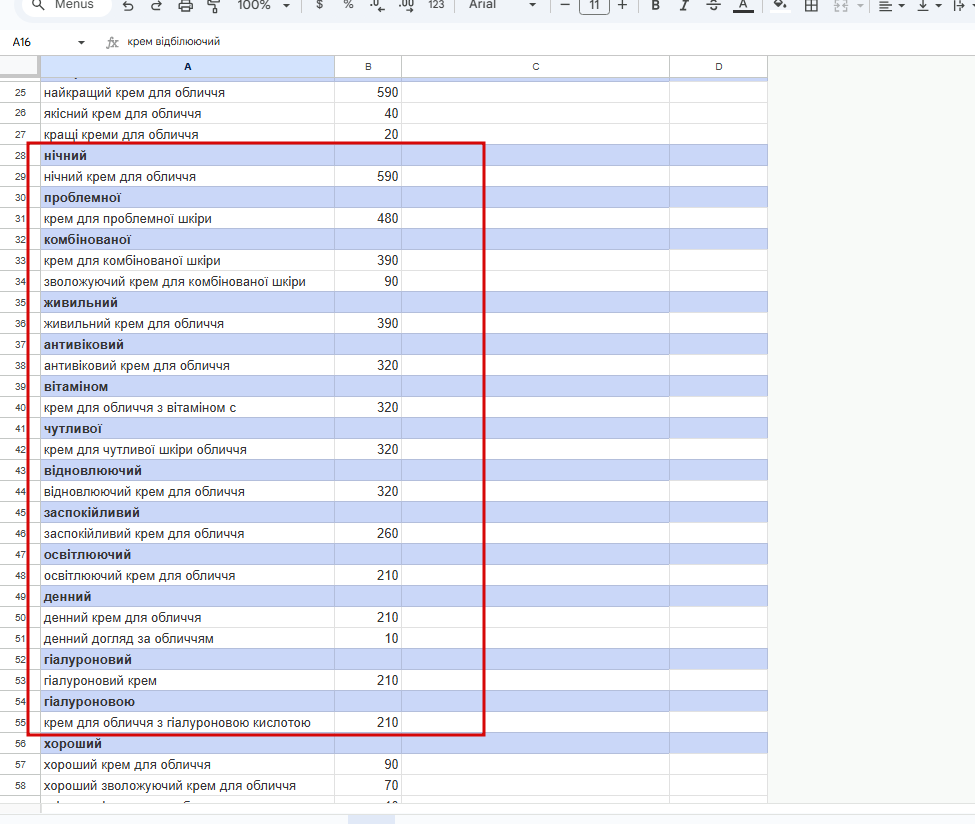
Task: Select column C header
Action: click(535, 67)
